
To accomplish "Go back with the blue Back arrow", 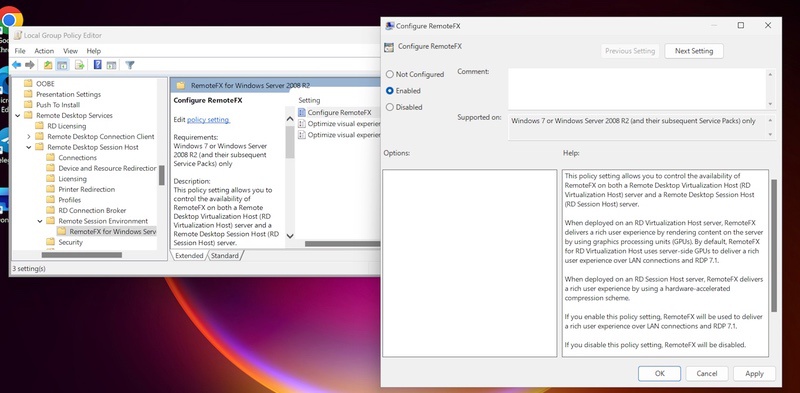I will click(x=17, y=65).
